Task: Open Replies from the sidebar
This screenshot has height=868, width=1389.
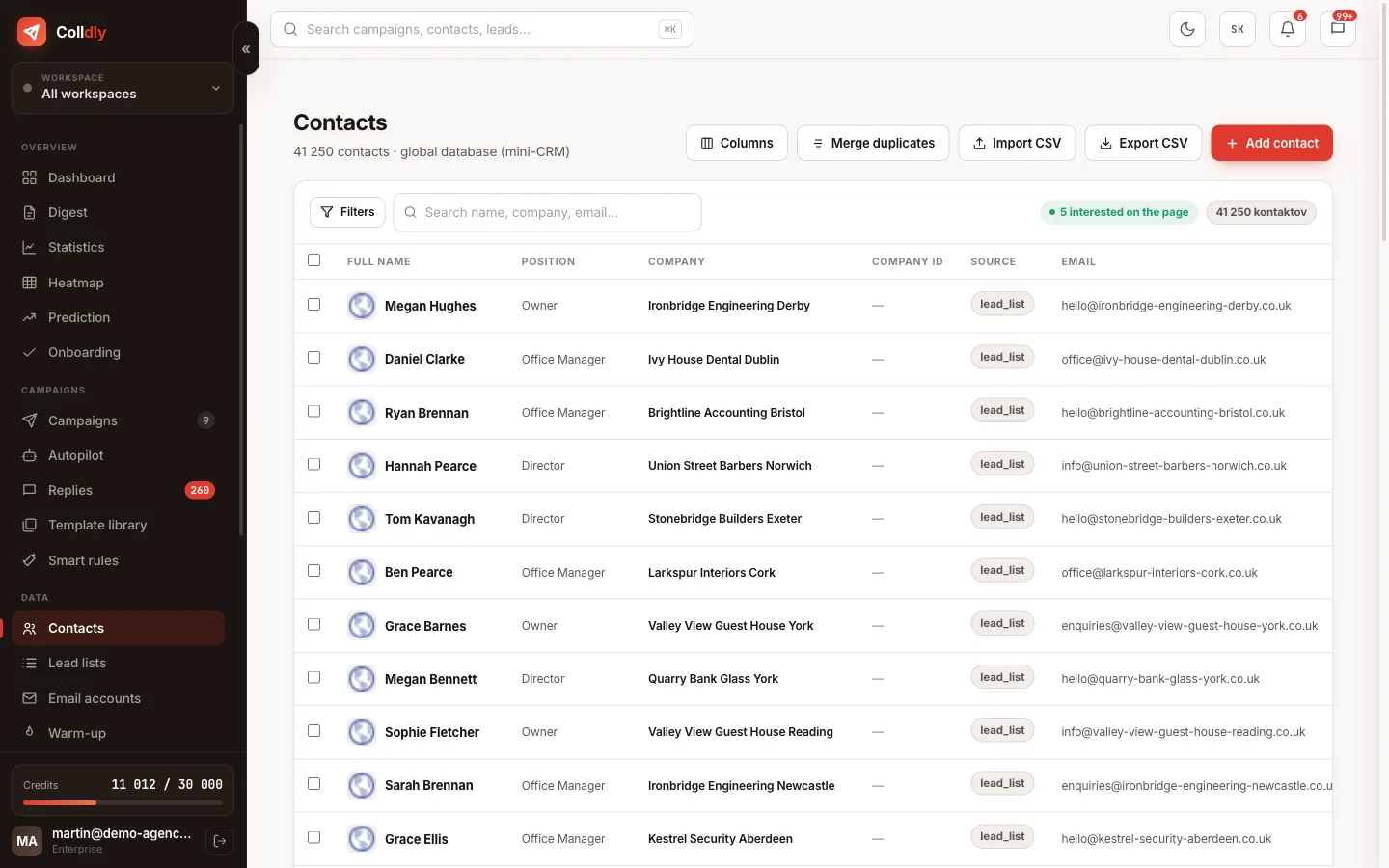Action: coord(118,490)
